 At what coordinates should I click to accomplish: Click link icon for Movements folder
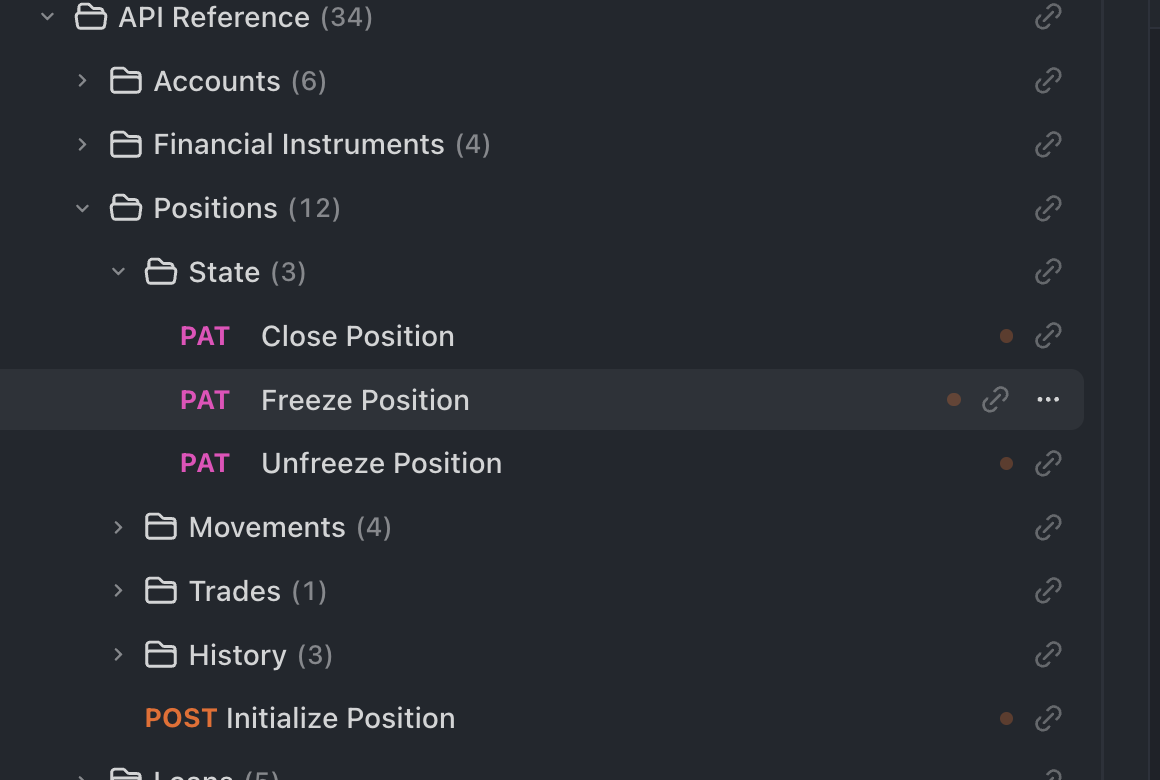pyautogui.click(x=1047, y=527)
